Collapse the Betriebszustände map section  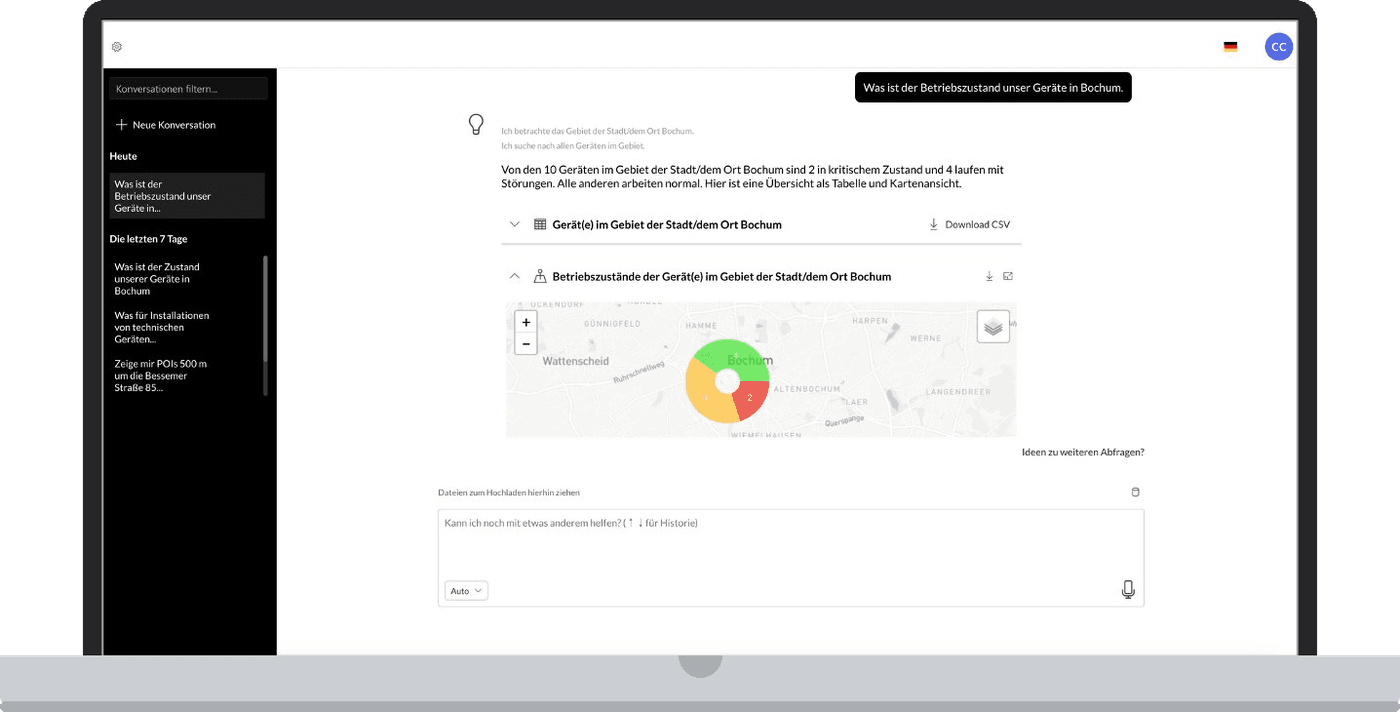pos(515,276)
